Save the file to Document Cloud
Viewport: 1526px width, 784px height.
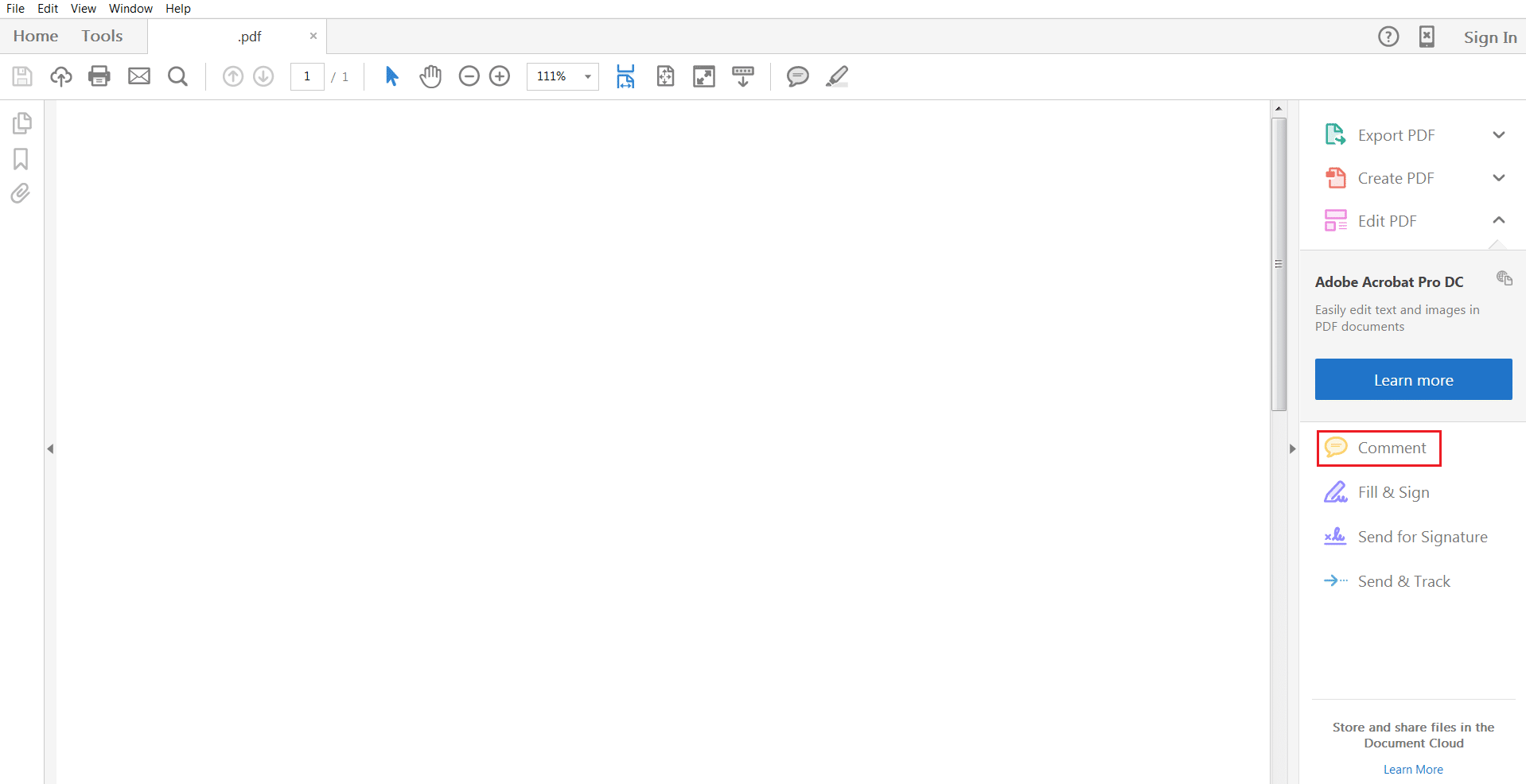tap(60, 76)
